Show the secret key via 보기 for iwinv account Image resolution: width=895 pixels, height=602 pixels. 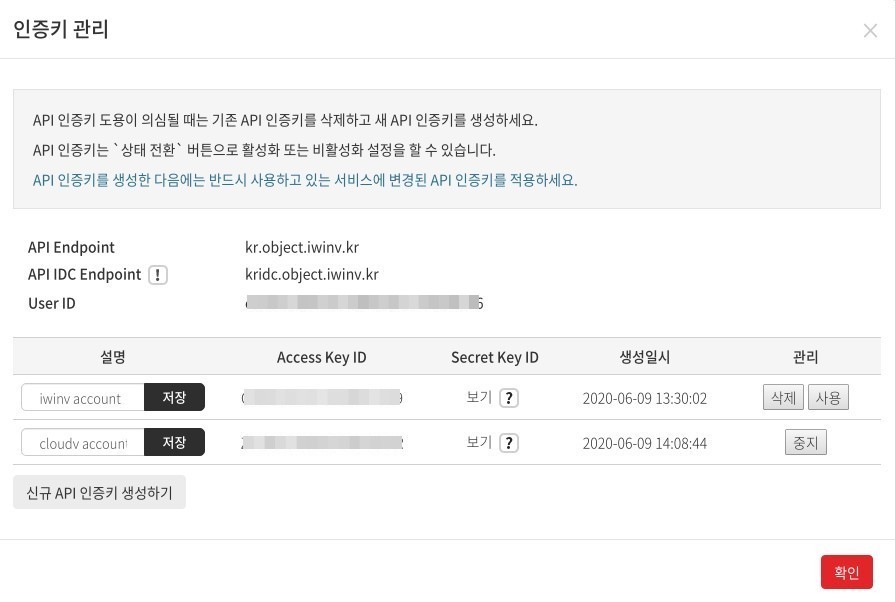pyautogui.click(x=479, y=397)
